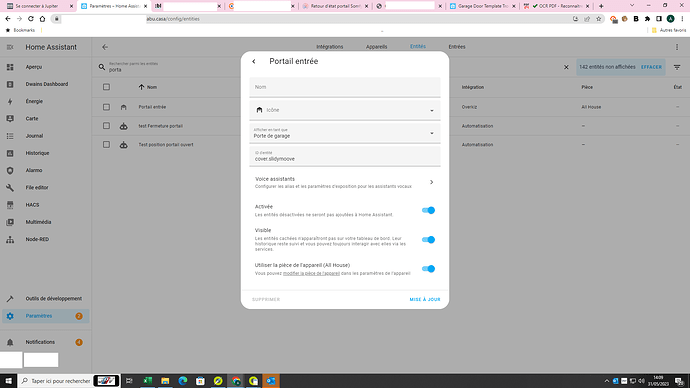Toggle 'Utiliser la pièce de l'appareil' switch

[428, 269]
